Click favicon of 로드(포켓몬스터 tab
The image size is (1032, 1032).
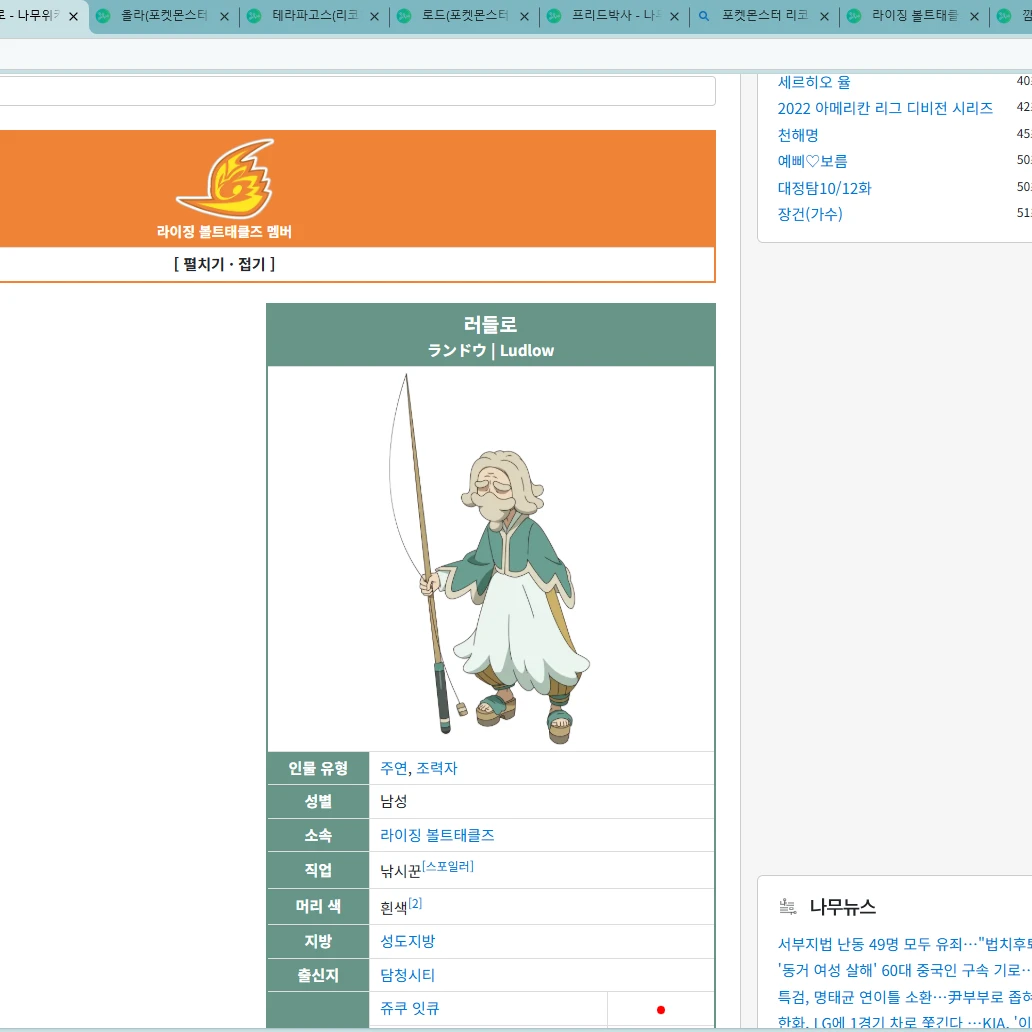pos(404,16)
